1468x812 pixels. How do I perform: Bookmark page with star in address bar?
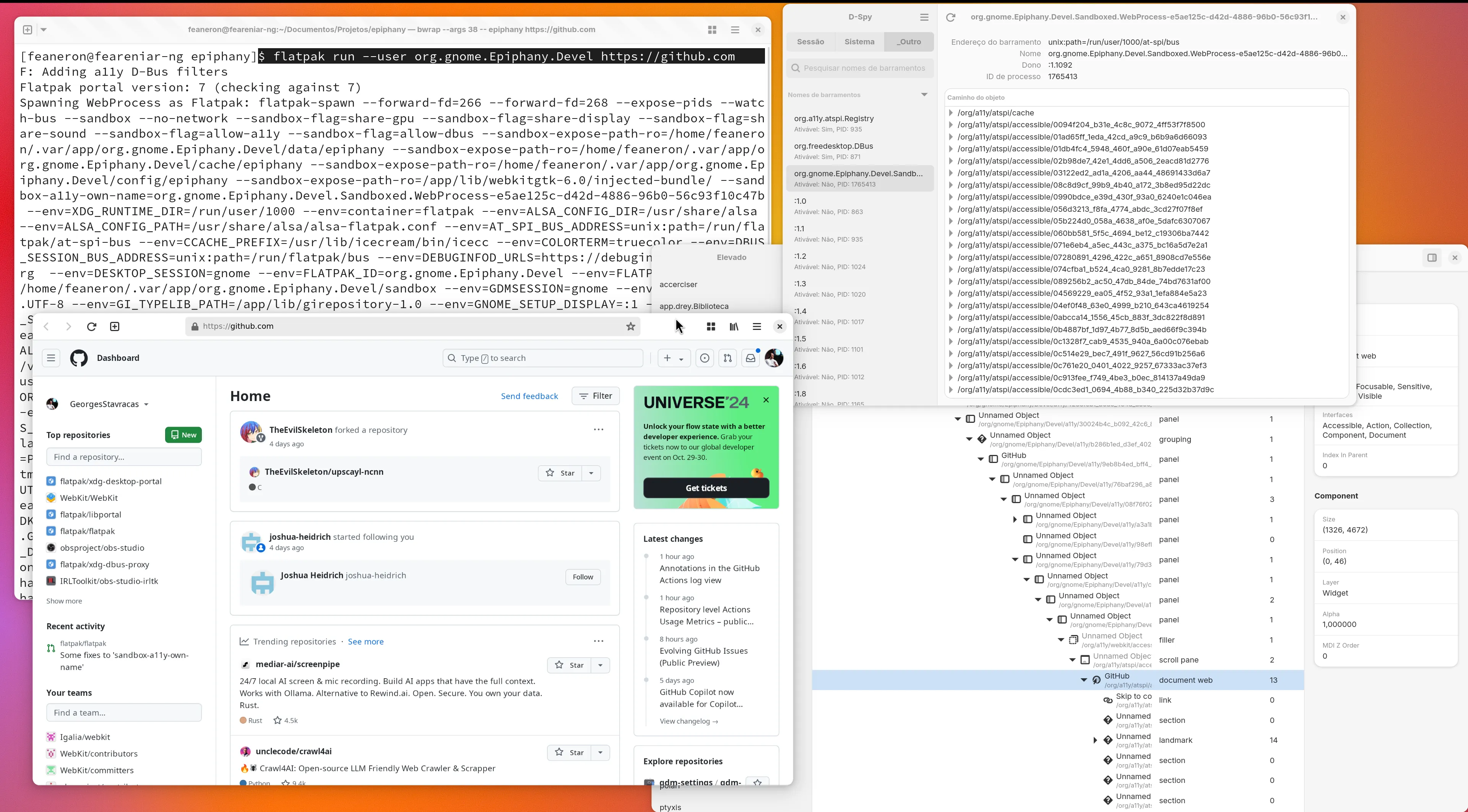tap(630, 326)
